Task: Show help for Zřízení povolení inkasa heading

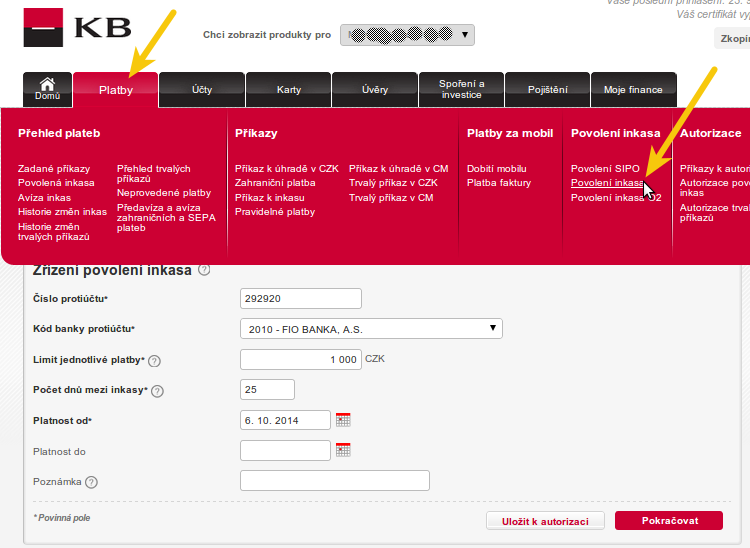Action: coord(204,270)
